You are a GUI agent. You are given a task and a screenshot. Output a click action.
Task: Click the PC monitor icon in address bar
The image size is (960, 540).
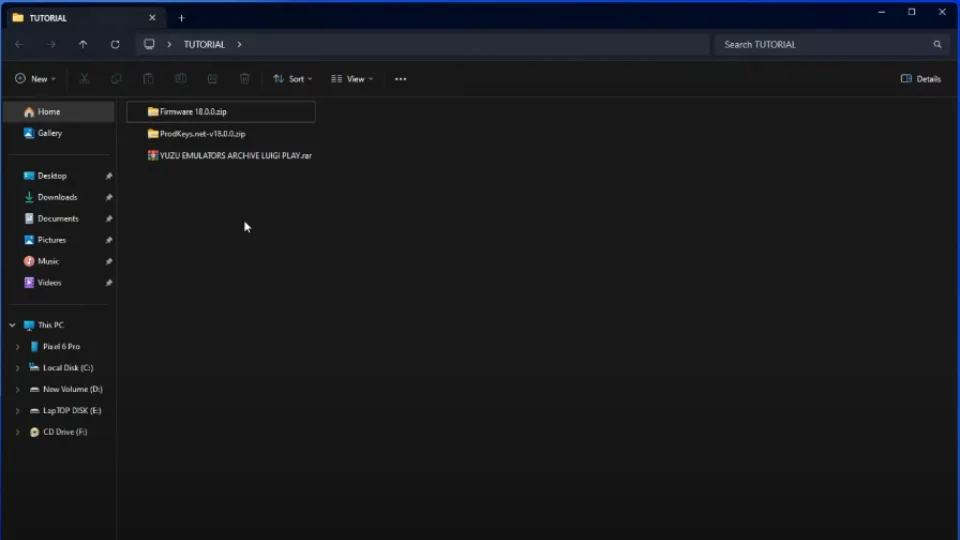tap(149, 44)
